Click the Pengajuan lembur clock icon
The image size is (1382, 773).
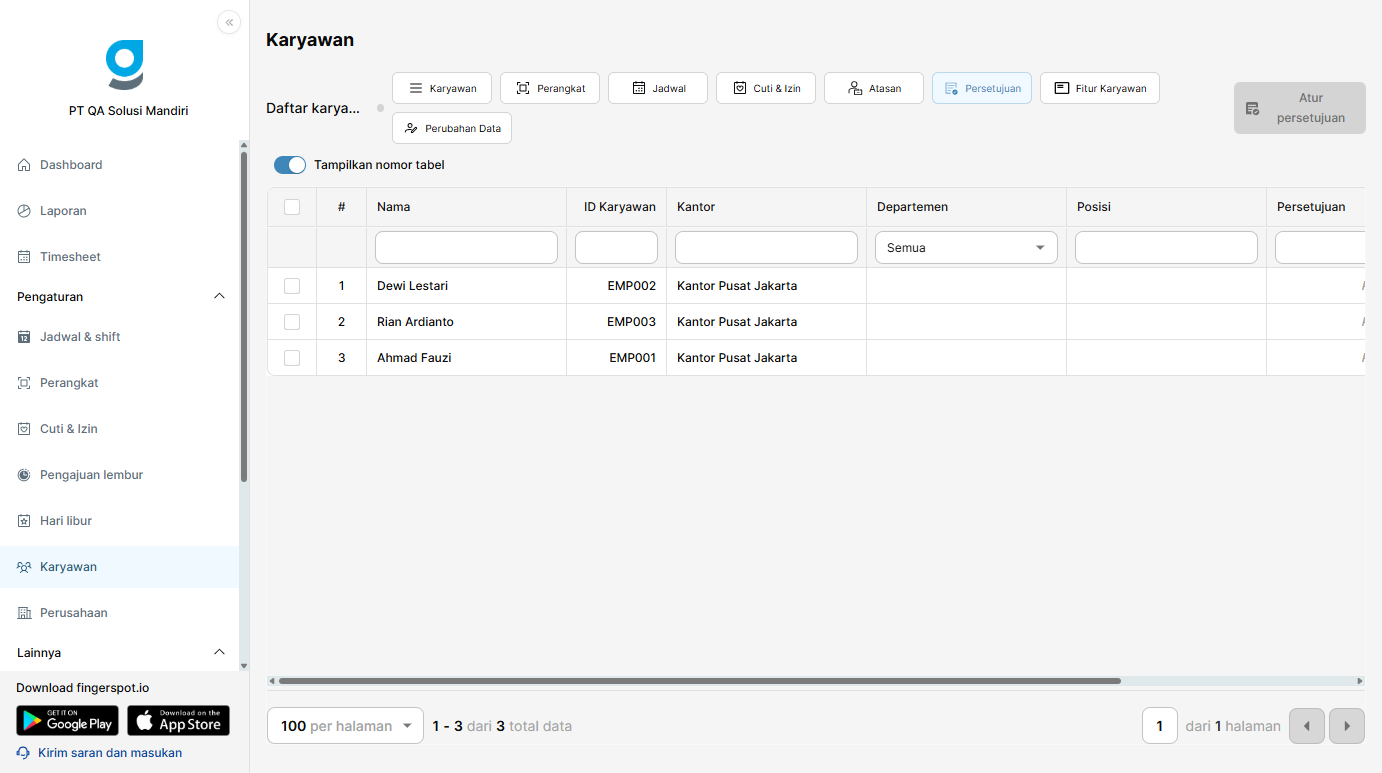click(x=24, y=475)
